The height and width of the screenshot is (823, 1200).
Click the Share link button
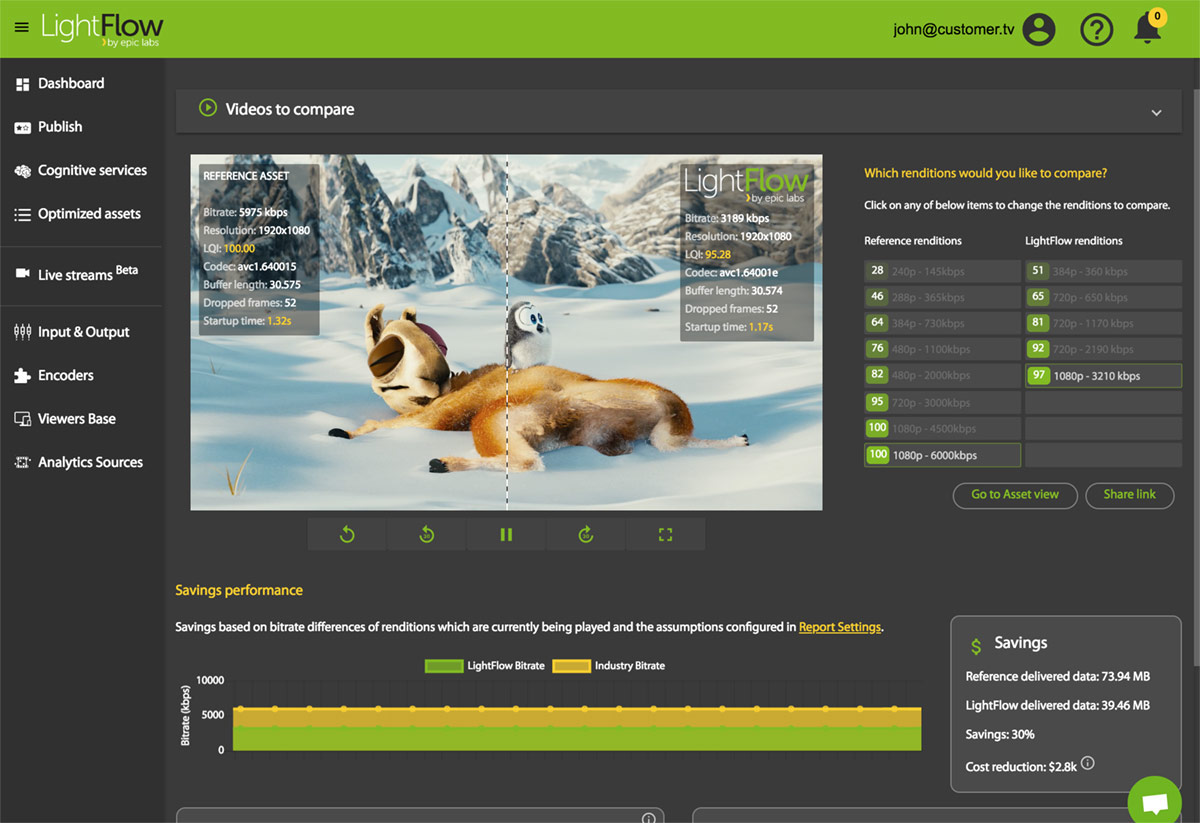pos(1129,495)
